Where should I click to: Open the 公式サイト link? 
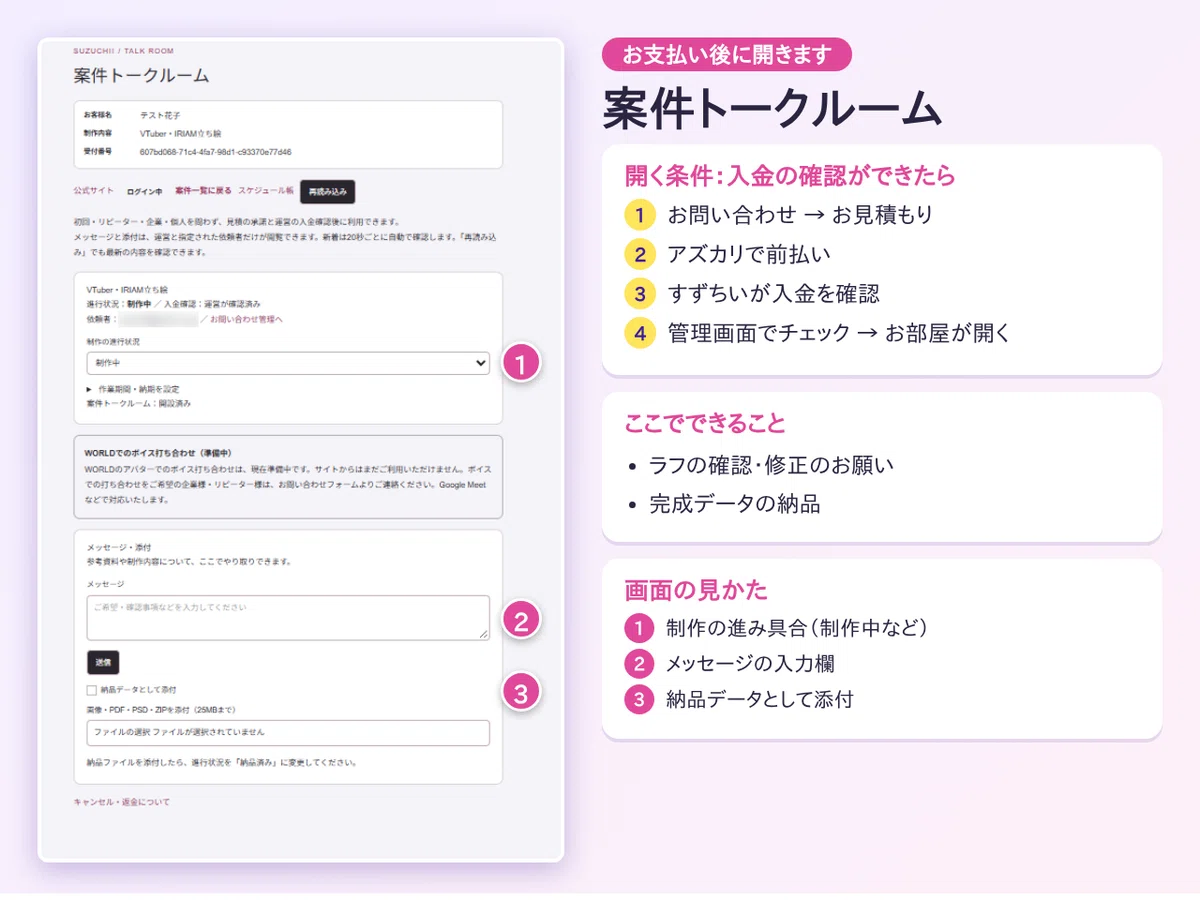93,190
